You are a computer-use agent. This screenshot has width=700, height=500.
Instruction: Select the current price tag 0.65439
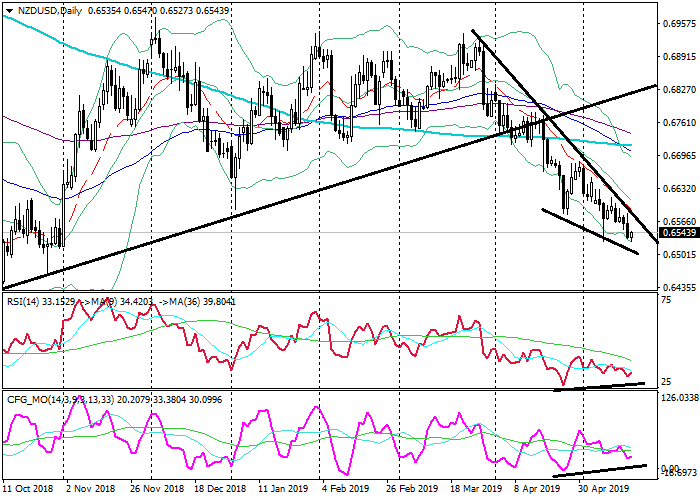coord(678,233)
